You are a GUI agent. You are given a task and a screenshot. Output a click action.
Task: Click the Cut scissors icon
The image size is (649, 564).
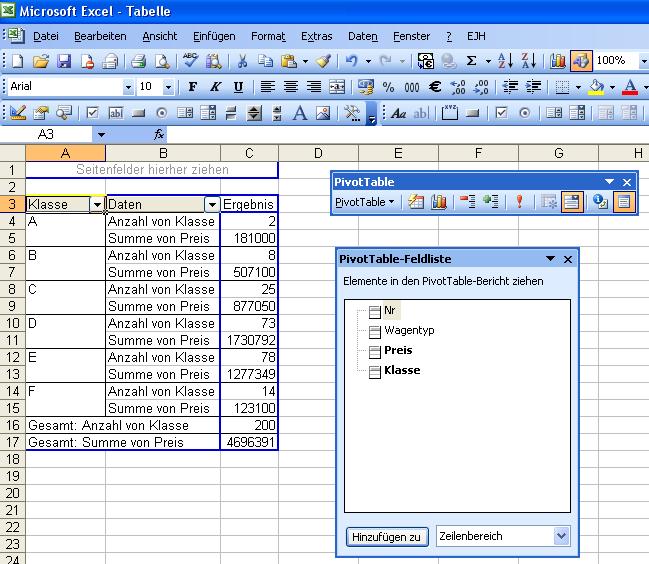coord(242,61)
